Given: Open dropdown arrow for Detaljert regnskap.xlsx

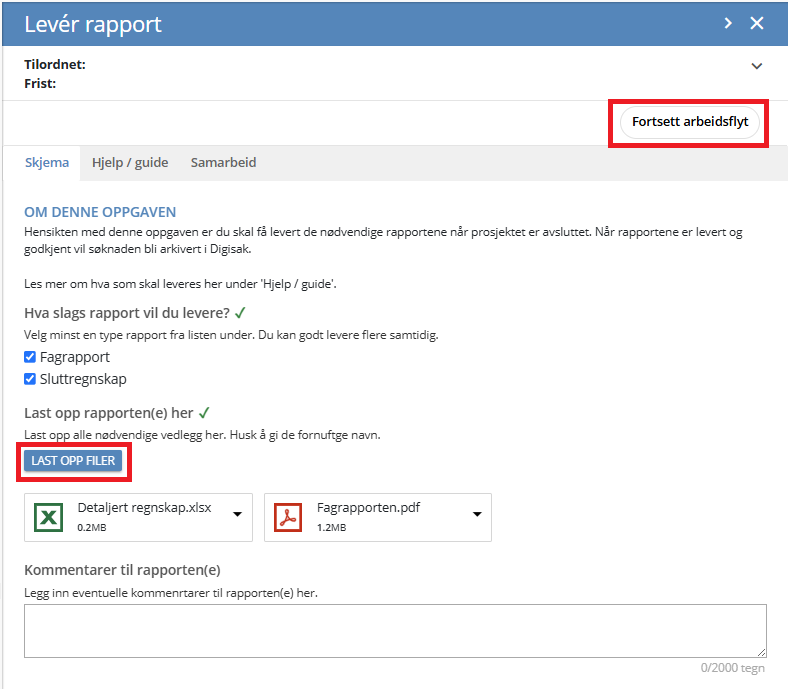Looking at the screenshot, I should [237, 514].
